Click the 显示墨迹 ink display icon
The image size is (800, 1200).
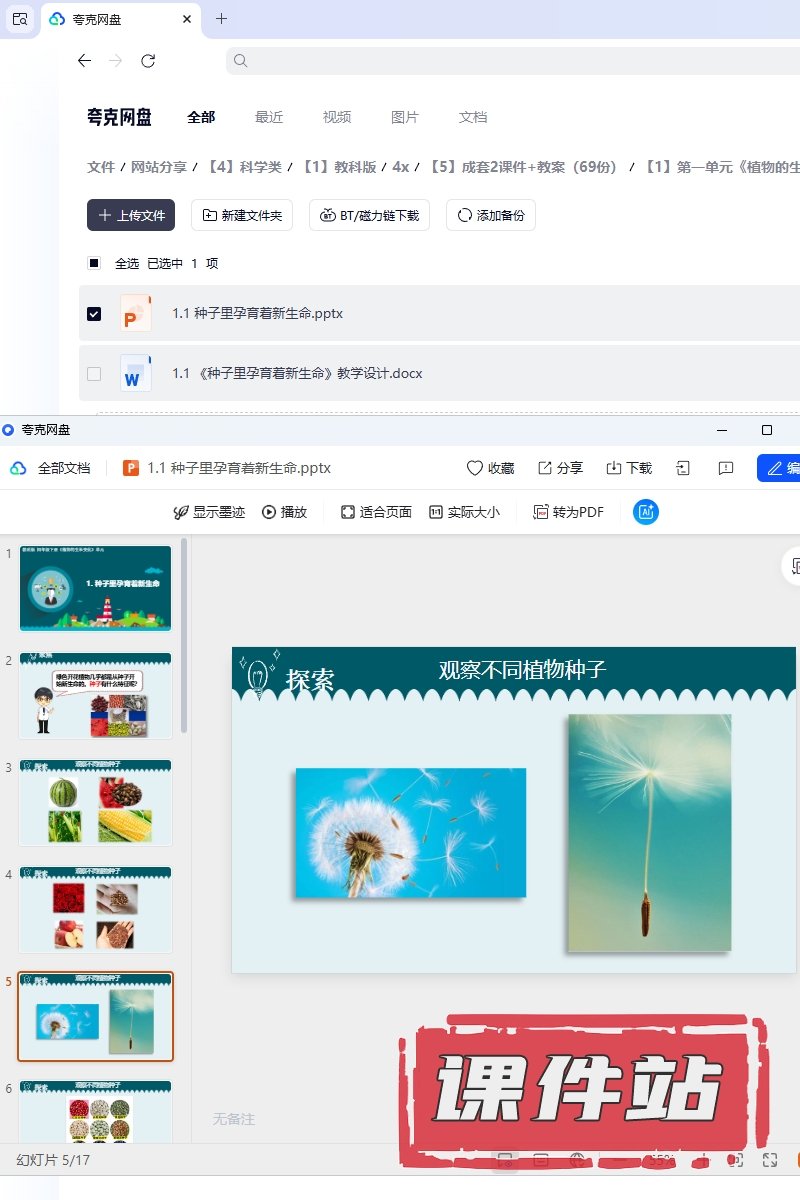209,512
